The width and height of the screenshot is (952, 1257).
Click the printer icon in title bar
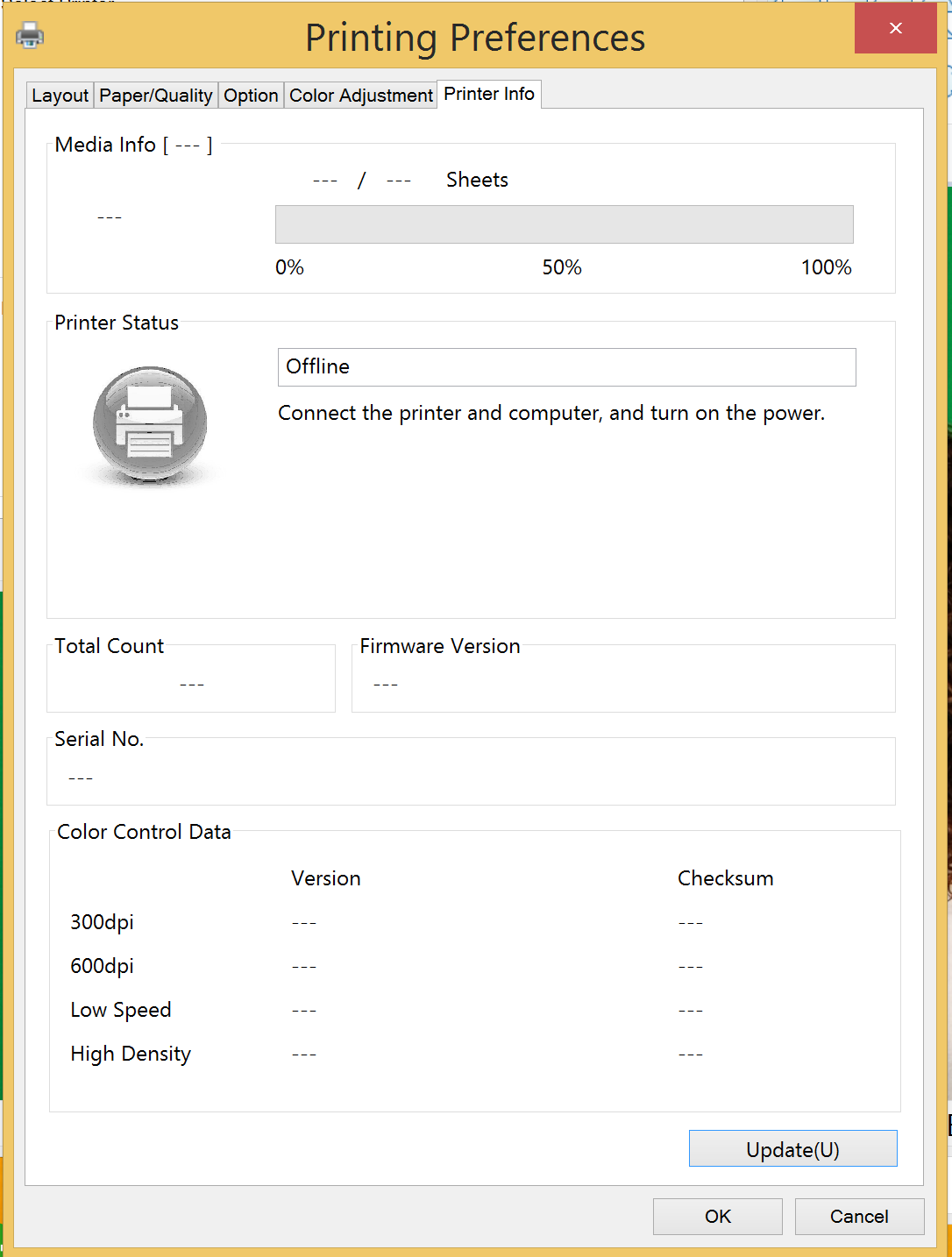click(x=30, y=35)
